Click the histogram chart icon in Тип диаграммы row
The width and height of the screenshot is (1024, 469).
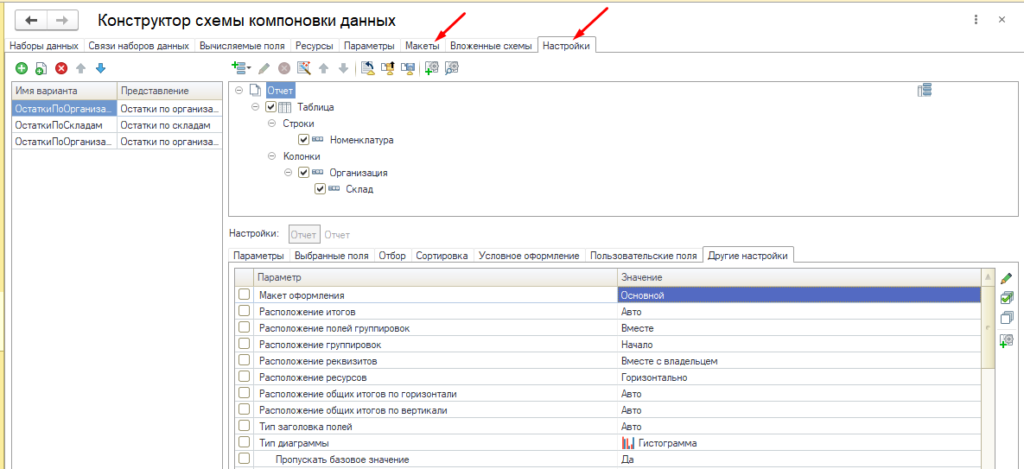[x=628, y=443]
